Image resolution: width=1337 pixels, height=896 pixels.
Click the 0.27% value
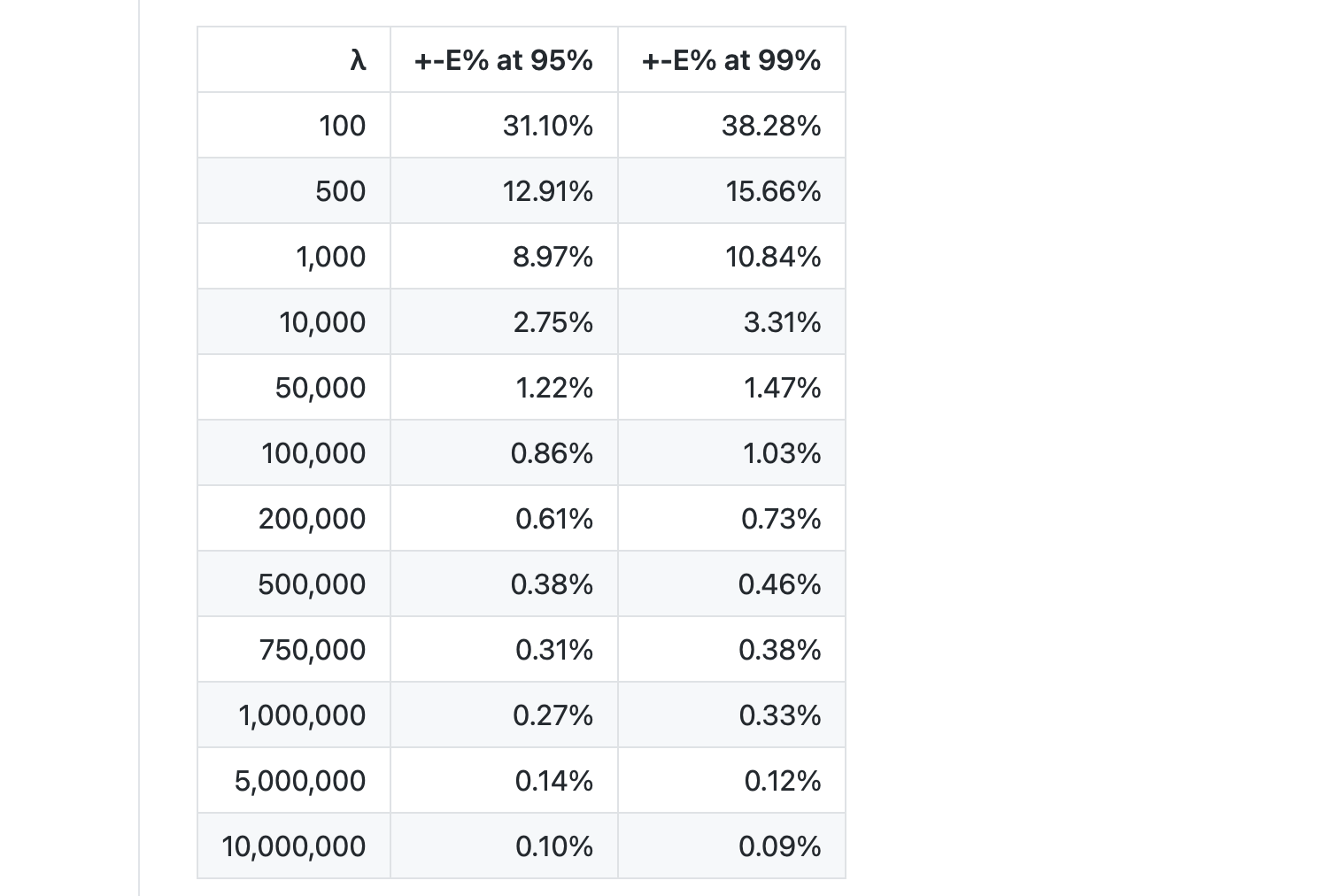tap(553, 715)
